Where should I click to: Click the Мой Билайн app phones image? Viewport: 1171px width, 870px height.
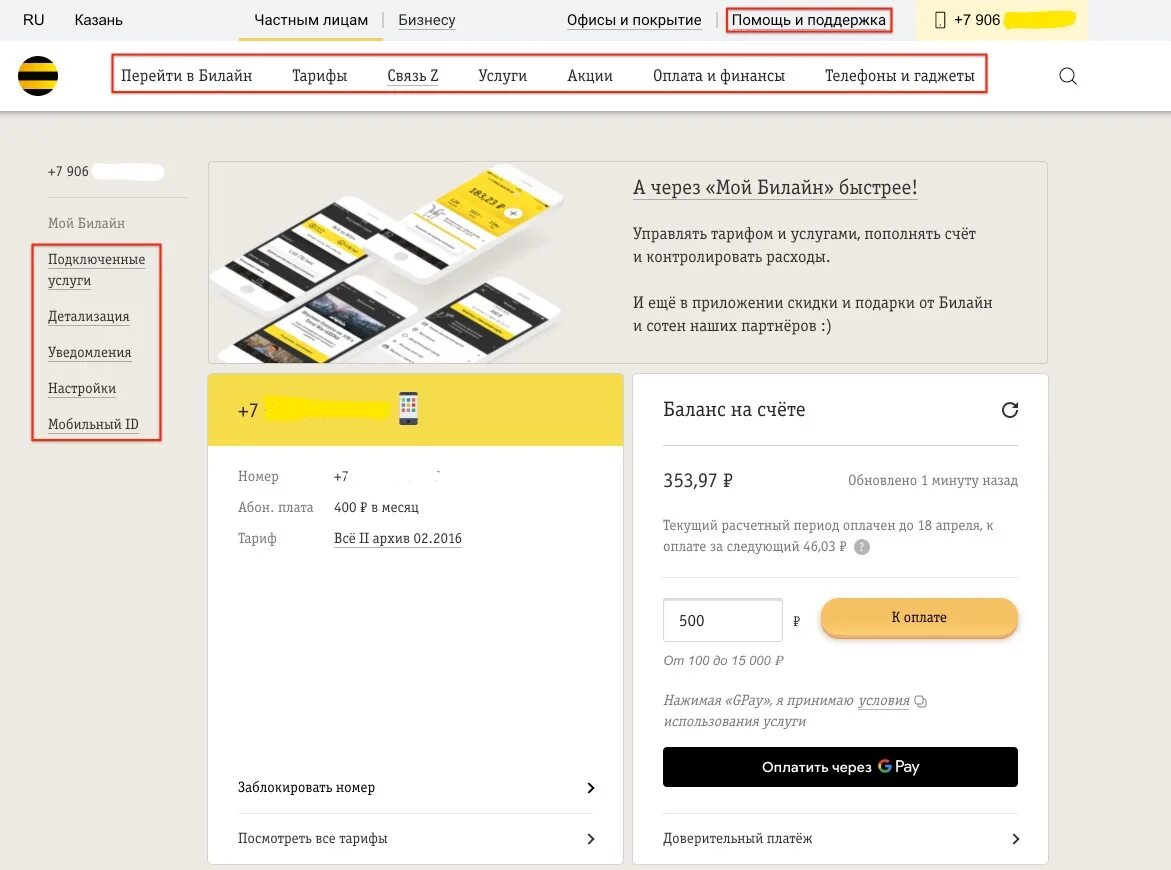point(388,263)
